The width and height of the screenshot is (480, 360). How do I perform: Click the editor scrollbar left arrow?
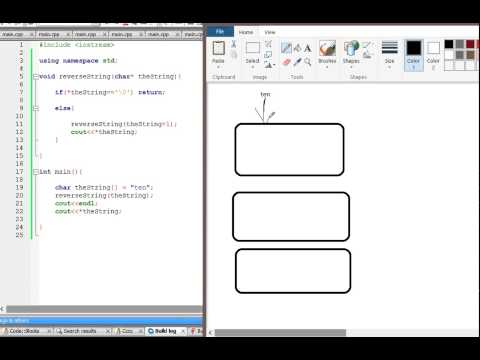point(3,309)
